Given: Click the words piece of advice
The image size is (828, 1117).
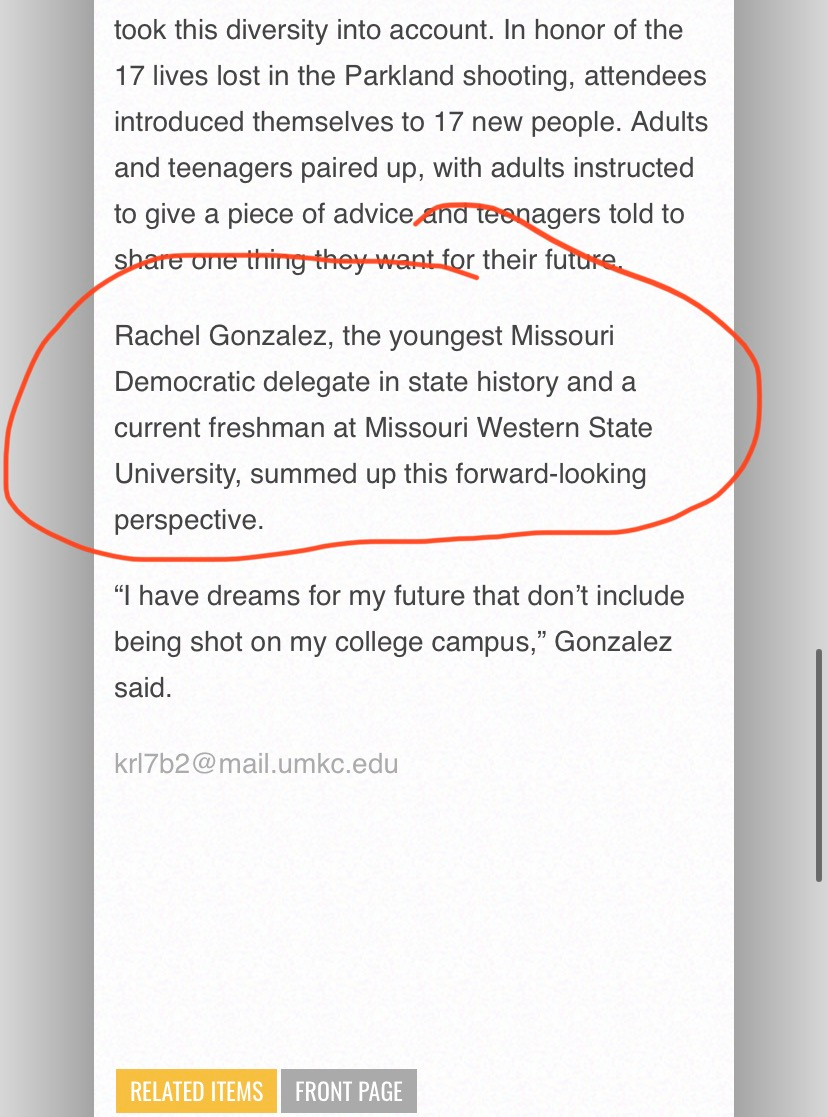Looking at the screenshot, I should pos(321,214).
